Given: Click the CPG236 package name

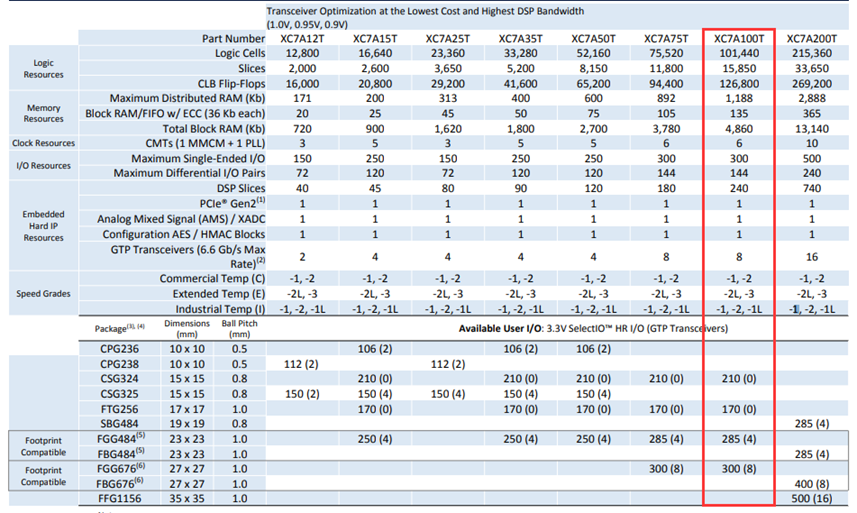Looking at the screenshot, I should pyautogui.click(x=119, y=349).
